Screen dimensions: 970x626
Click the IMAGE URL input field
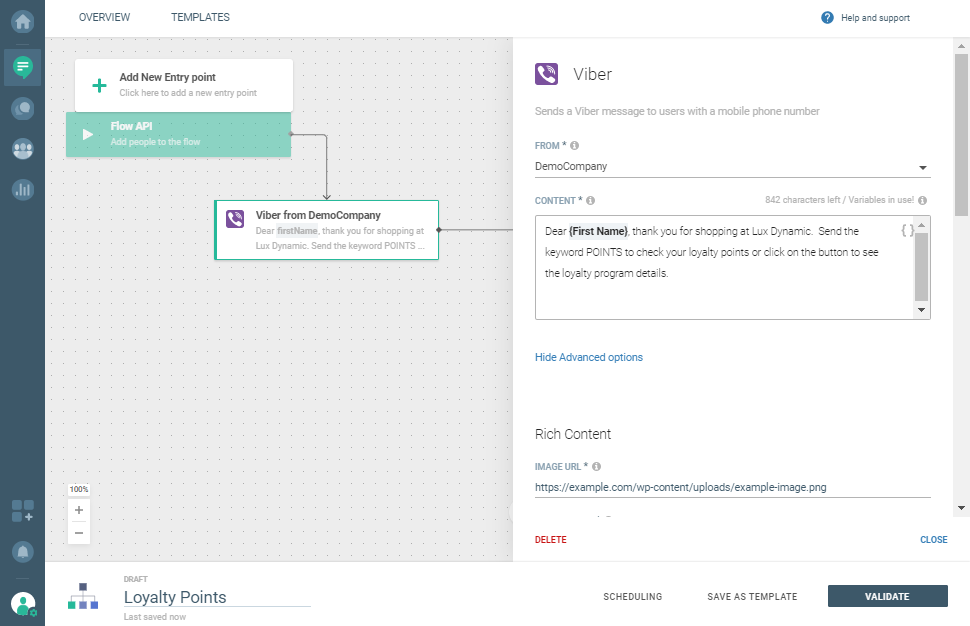732,488
